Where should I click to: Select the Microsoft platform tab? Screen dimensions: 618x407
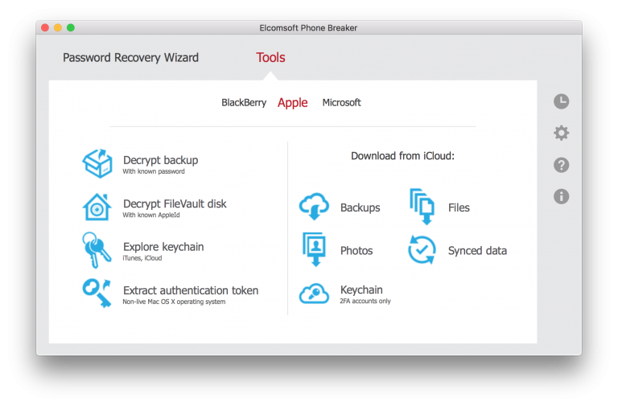[x=341, y=103]
